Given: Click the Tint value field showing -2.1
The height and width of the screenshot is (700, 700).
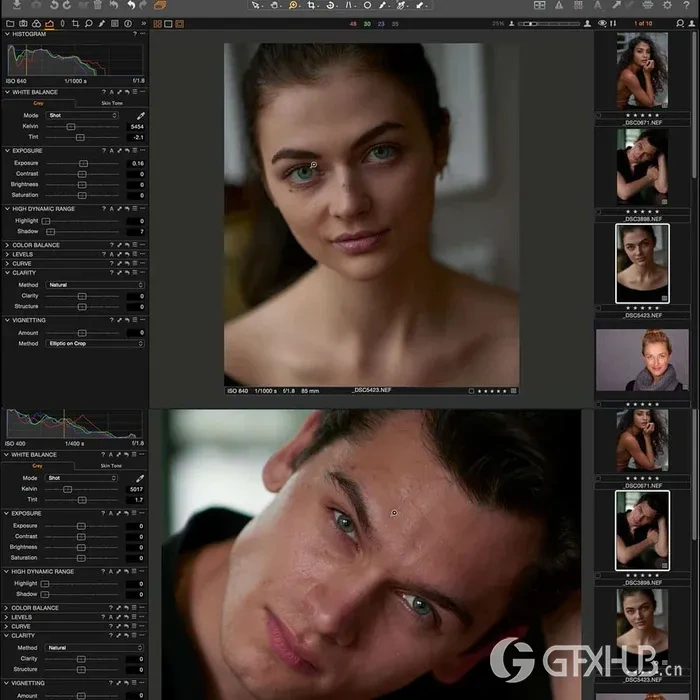Looking at the screenshot, I should pos(137,138).
